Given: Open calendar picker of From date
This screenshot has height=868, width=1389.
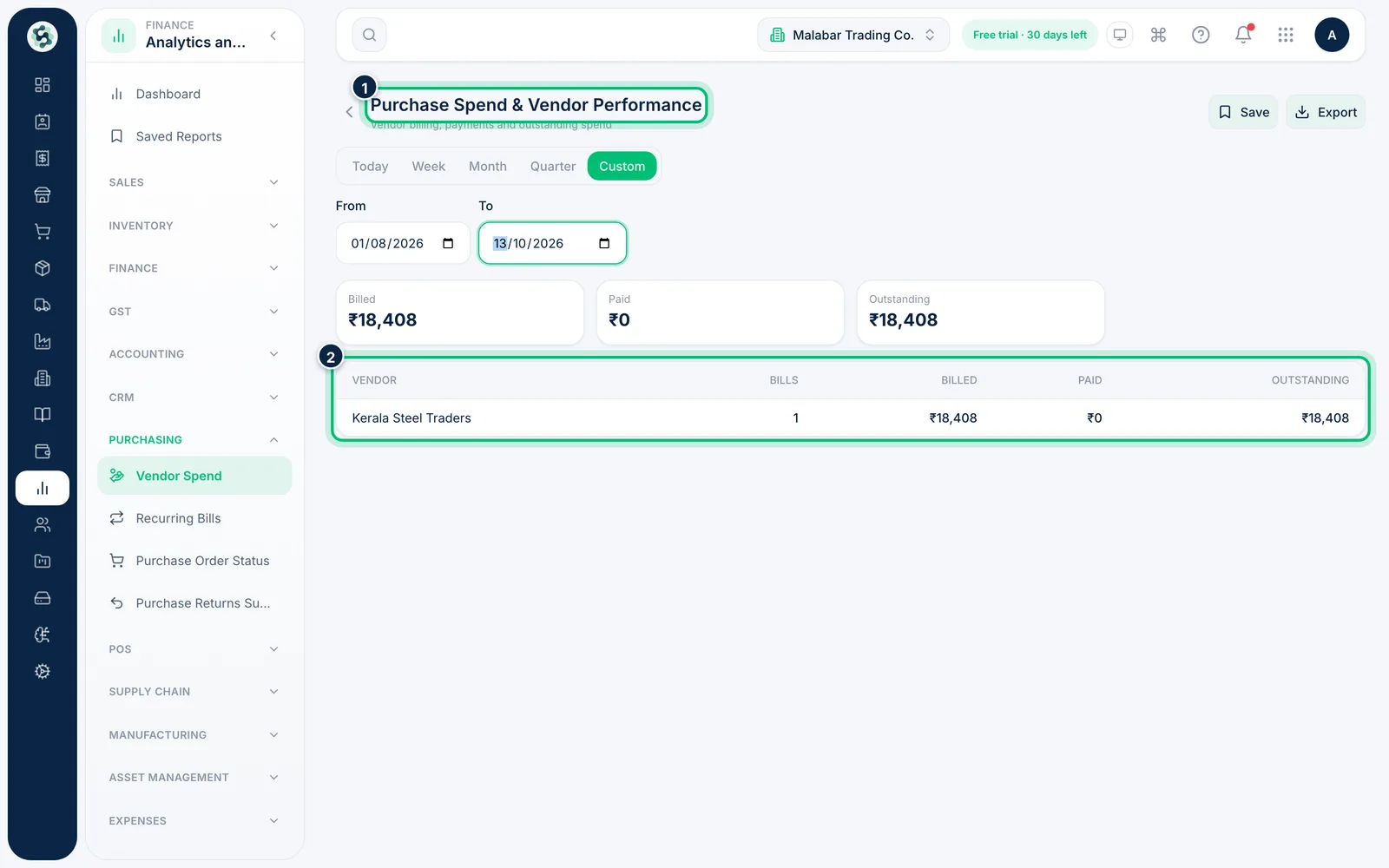Looking at the screenshot, I should (x=448, y=243).
